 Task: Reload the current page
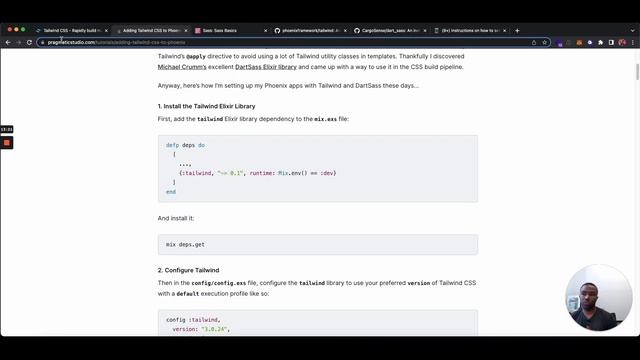coord(29,42)
